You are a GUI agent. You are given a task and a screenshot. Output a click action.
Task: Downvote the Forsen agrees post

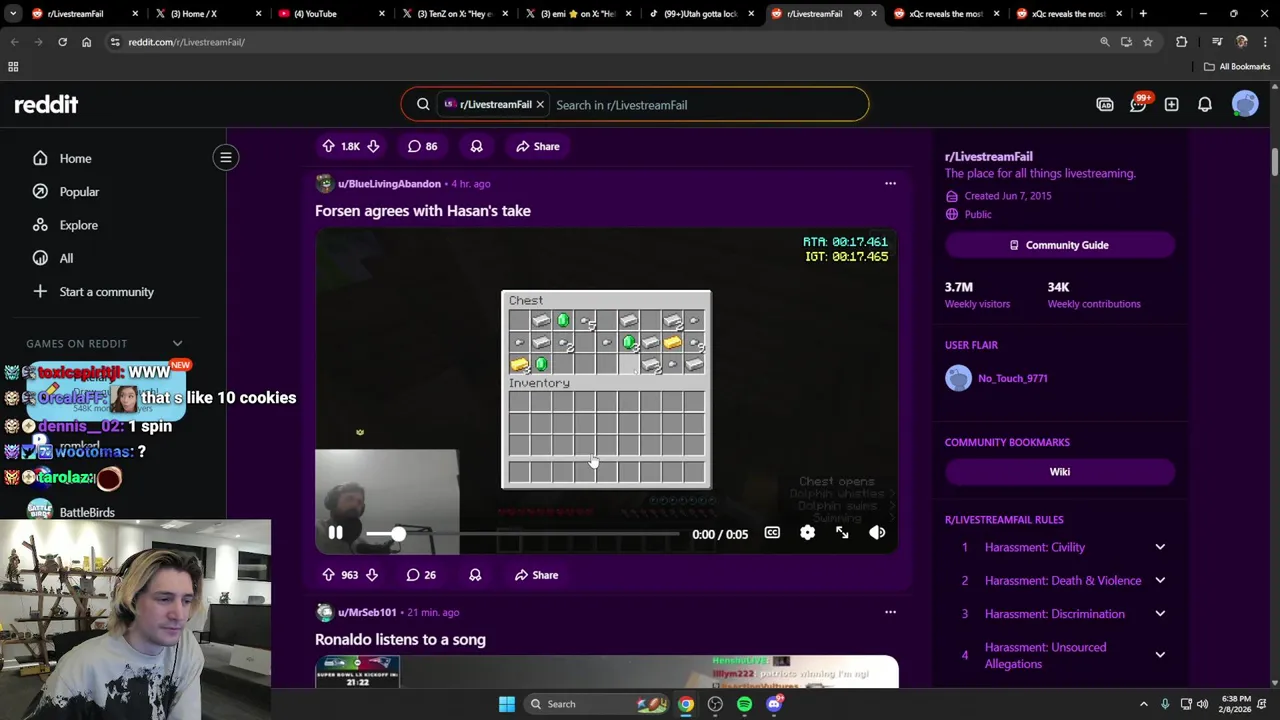coord(372,575)
